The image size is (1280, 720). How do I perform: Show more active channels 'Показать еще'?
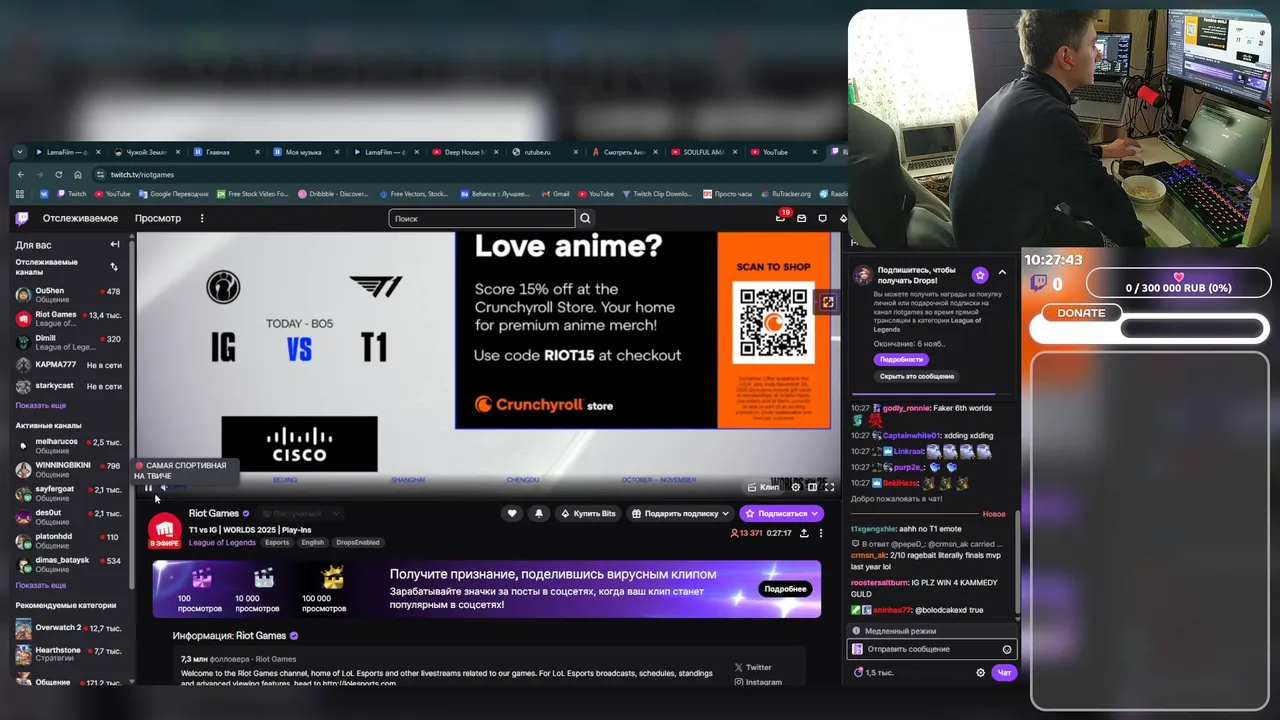coord(41,585)
